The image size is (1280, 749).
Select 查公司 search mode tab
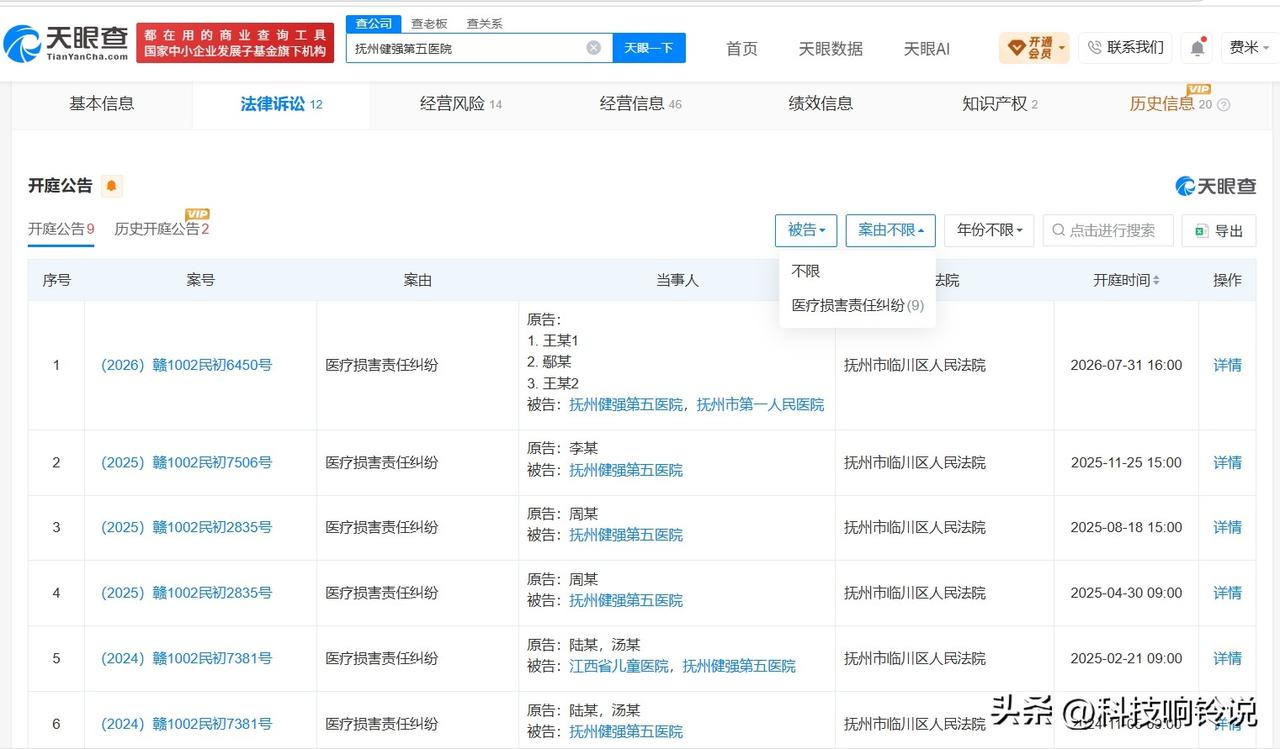point(374,23)
